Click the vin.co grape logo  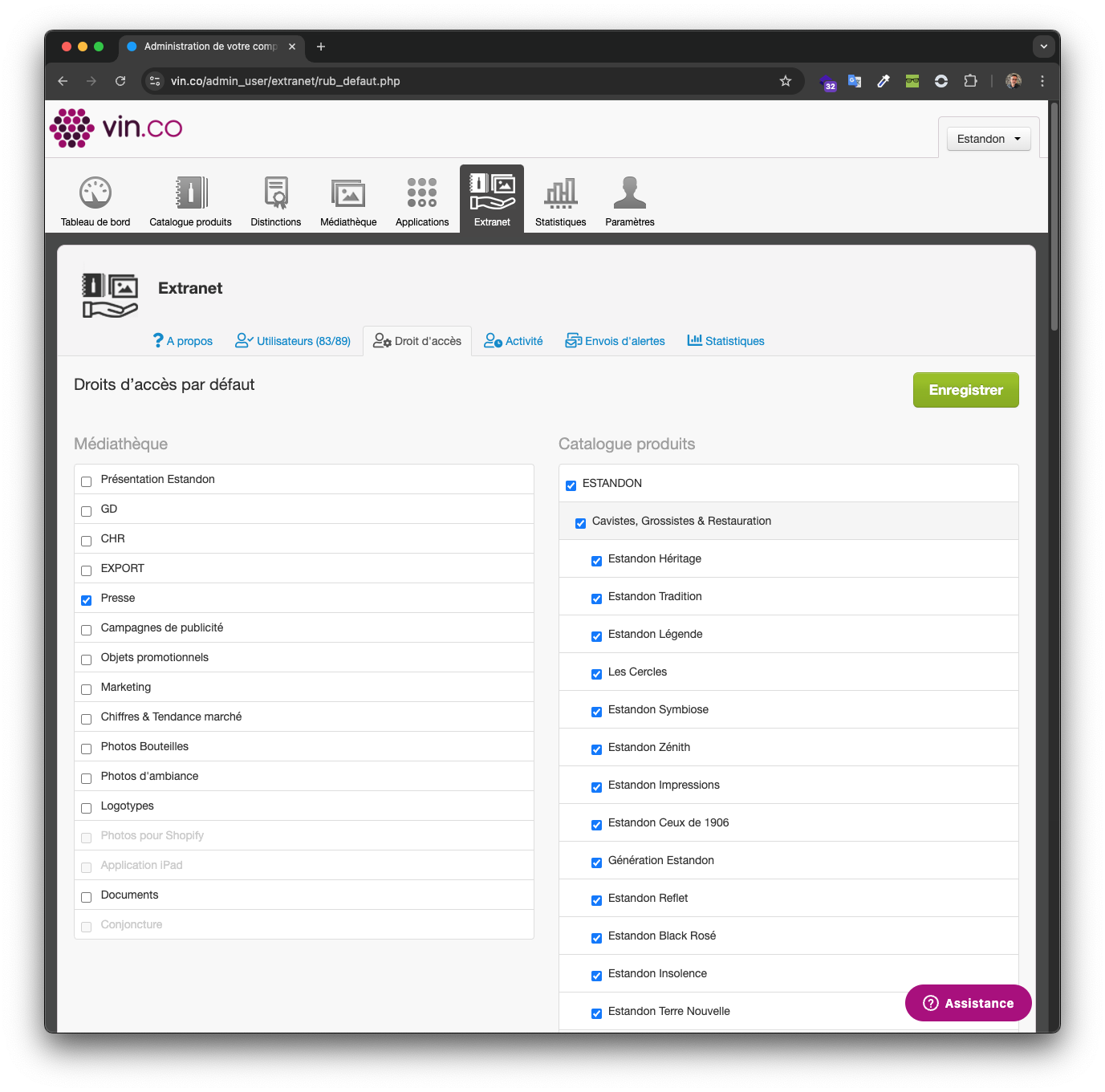tap(116, 128)
